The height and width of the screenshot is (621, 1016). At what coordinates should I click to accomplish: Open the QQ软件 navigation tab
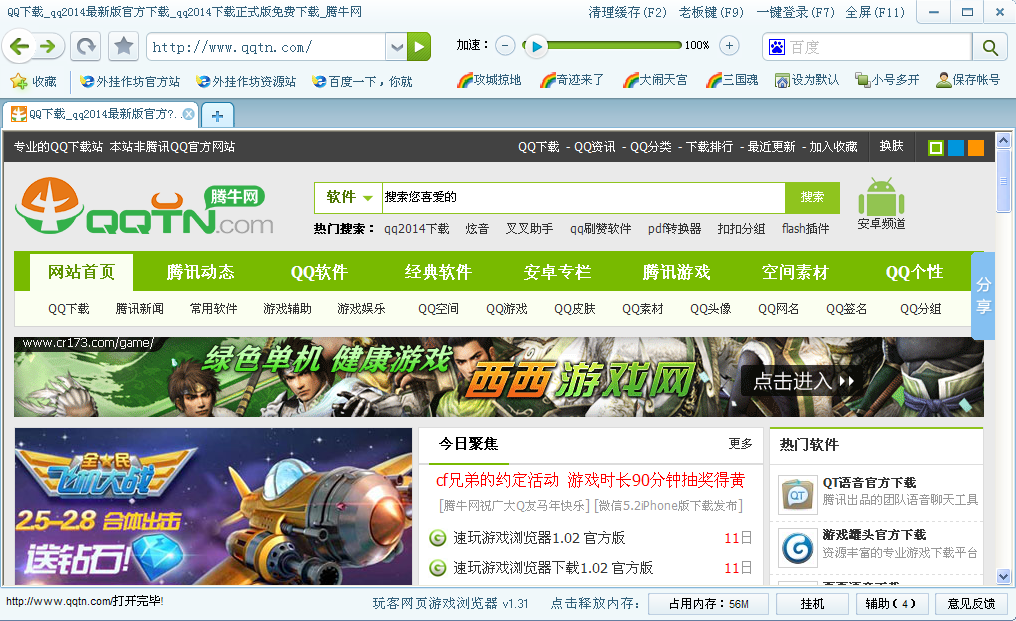tap(319, 272)
